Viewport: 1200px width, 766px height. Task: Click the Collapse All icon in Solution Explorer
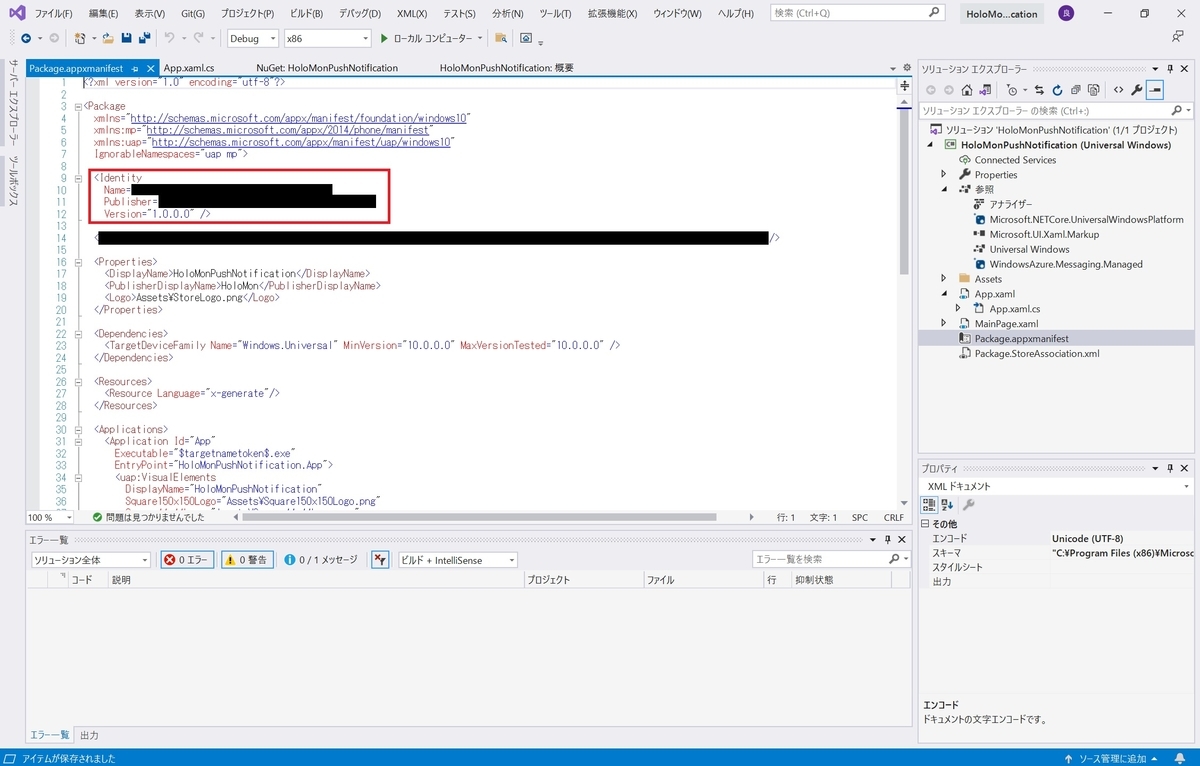tap(1075, 90)
